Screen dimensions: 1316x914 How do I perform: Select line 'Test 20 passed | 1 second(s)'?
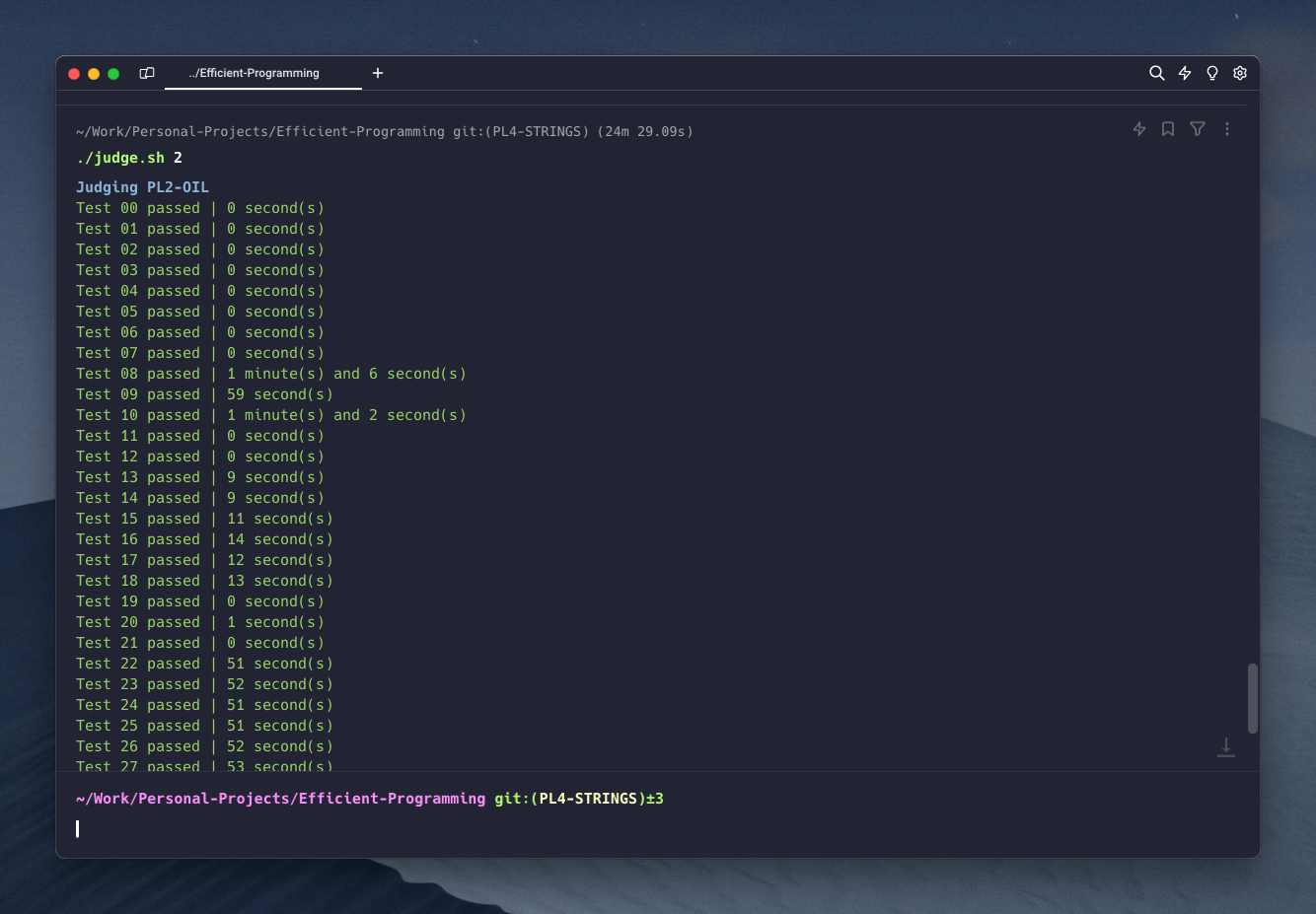[200, 622]
